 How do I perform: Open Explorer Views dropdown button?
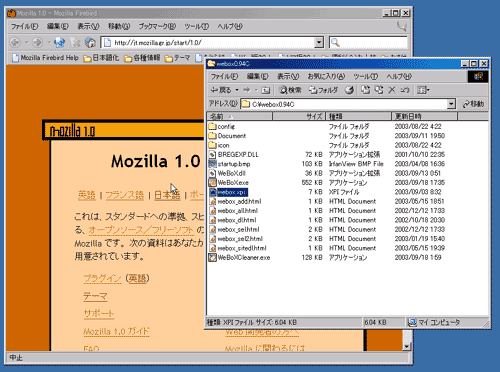(x=423, y=90)
